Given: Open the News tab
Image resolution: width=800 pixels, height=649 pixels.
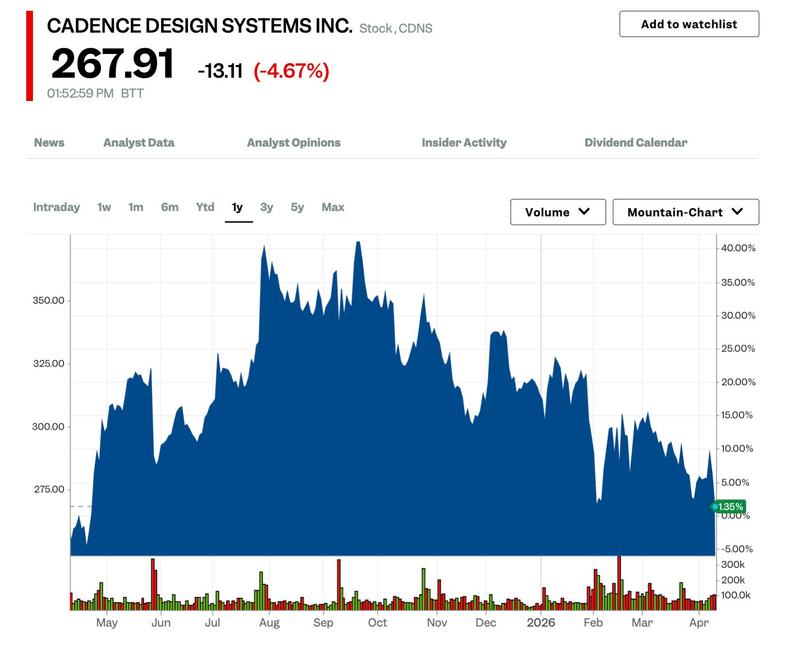Looking at the screenshot, I should pos(49,142).
